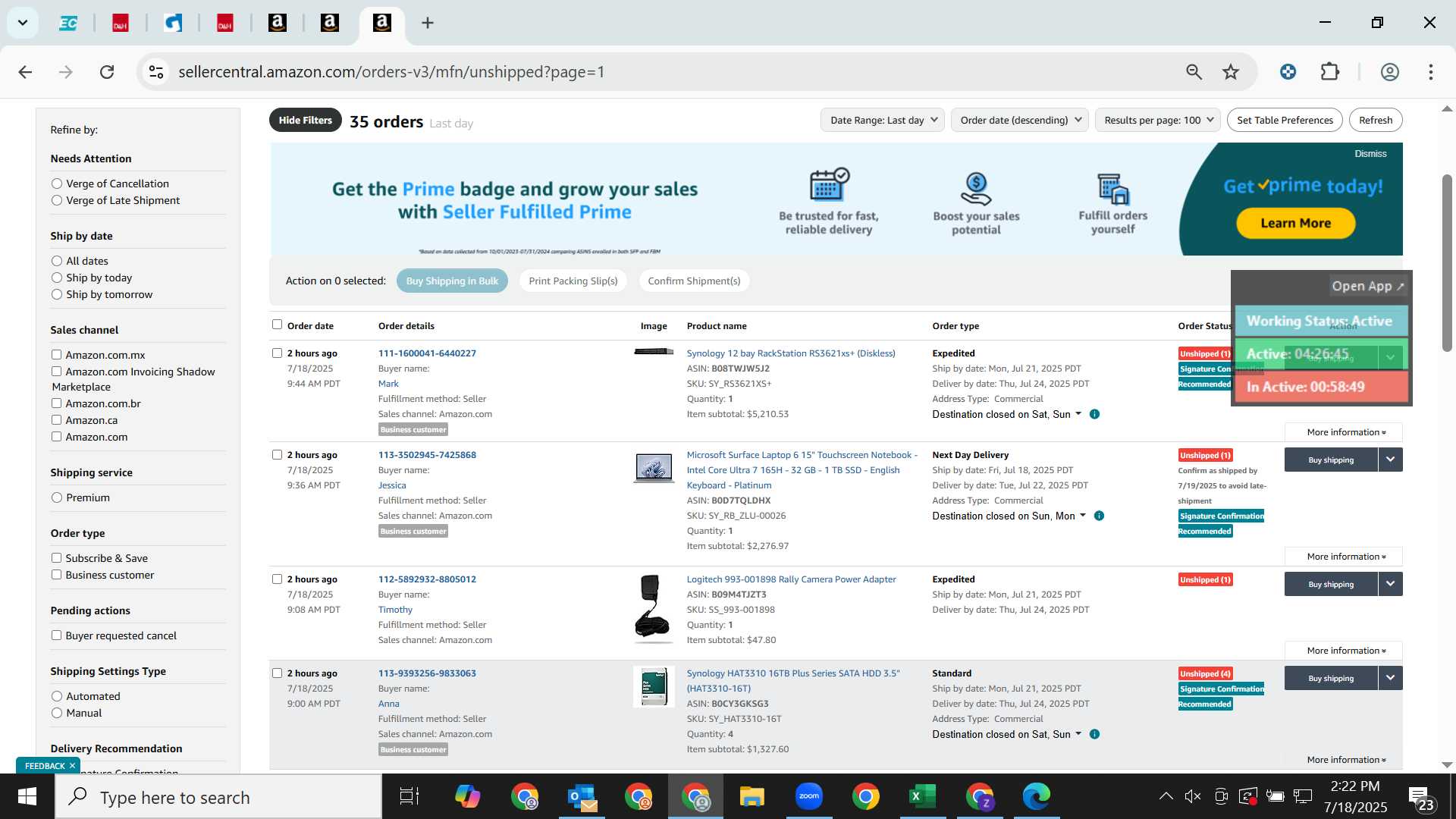Open Order date (descending) sort dropdown
The height and width of the screenshot is (819, 1456).
pyautogui.click(x=1020, y=120)
